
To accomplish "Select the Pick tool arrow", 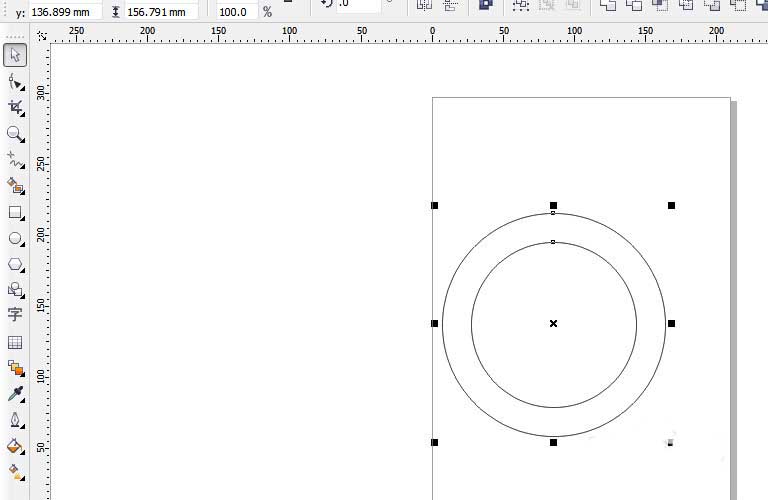I will tap(15, 55).
